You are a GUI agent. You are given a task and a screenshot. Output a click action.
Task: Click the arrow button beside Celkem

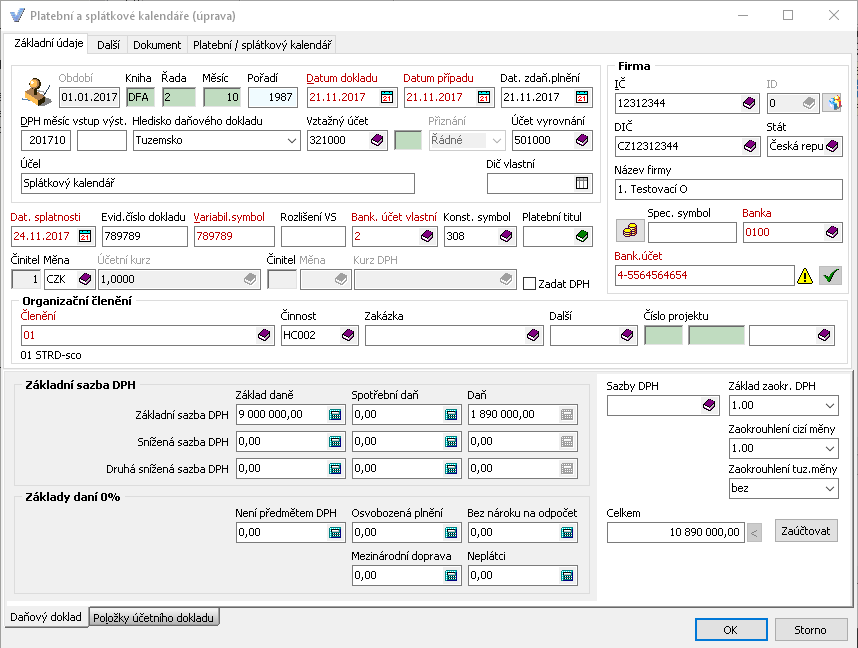pos(754,533)
